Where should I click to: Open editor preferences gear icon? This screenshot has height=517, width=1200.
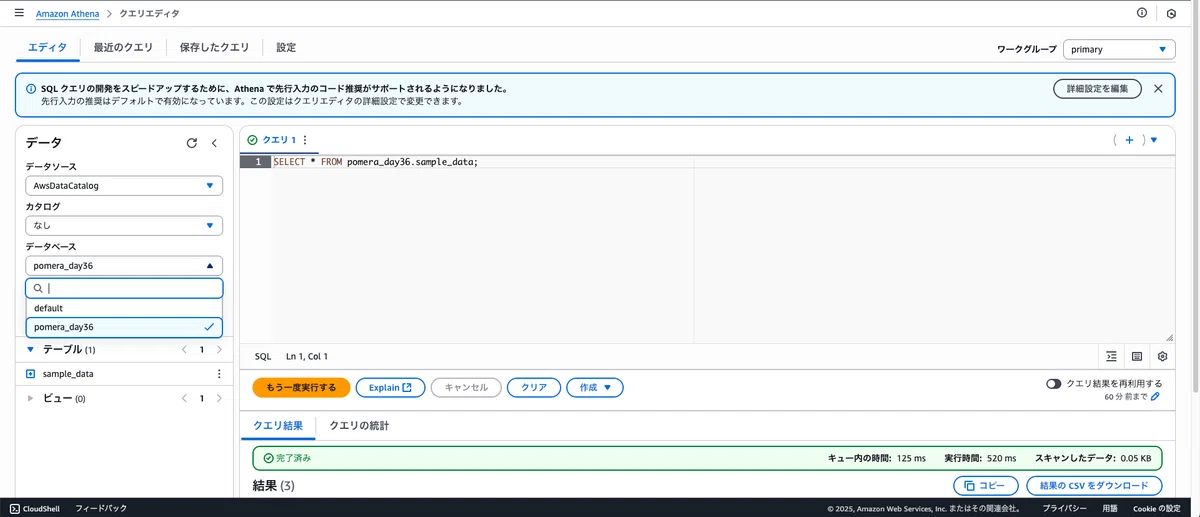pos(1162,356)
